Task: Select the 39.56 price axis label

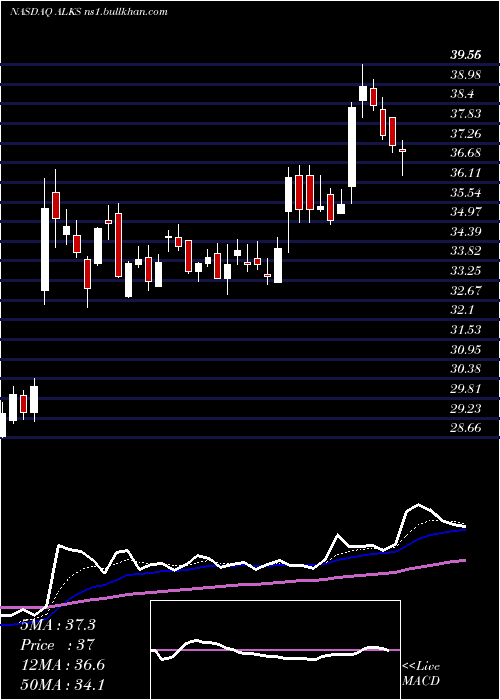Action: [x=466, y=55]
